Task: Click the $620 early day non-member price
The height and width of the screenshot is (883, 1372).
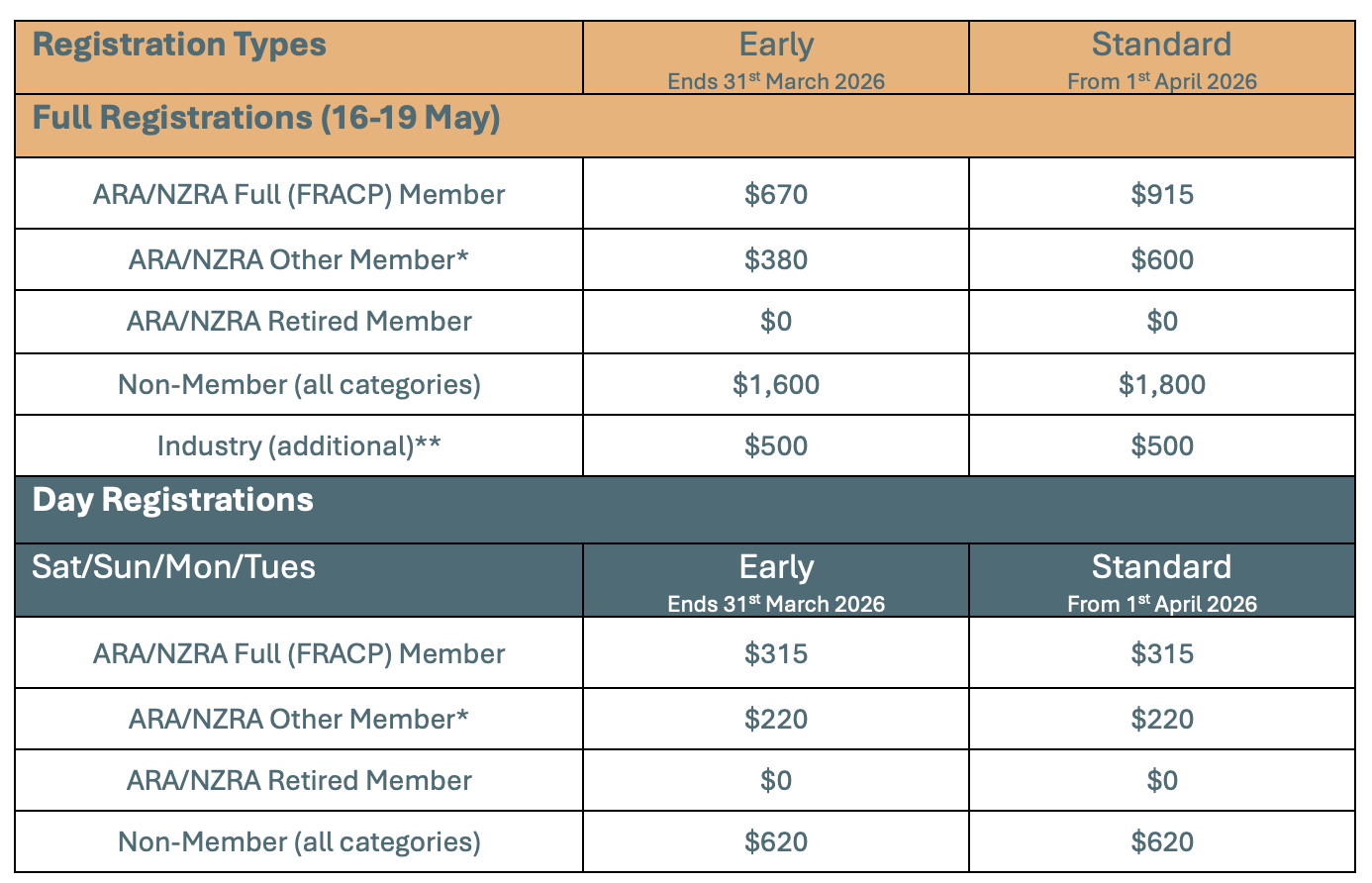Action: pyautogui.click(x=776, y=841)
